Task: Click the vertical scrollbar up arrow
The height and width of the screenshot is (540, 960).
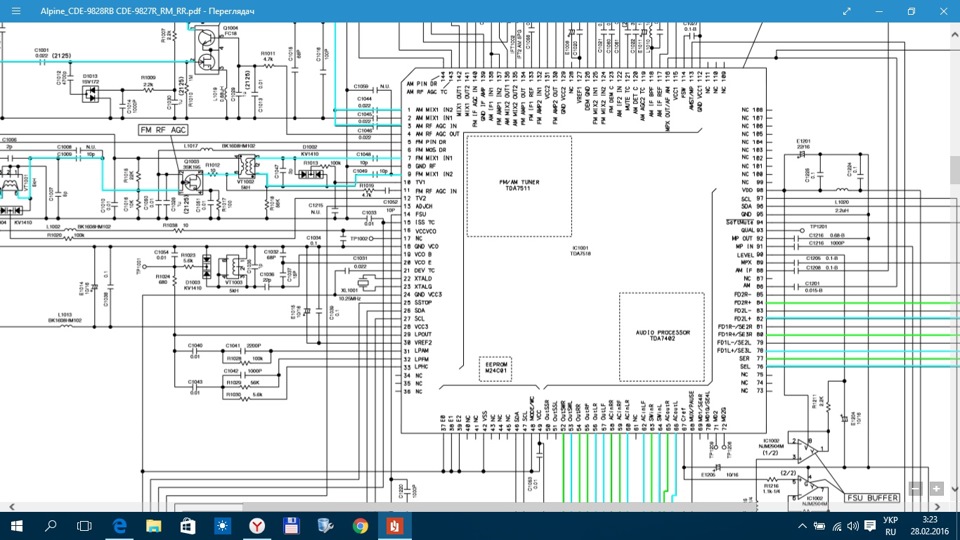Action: [954, 35]
